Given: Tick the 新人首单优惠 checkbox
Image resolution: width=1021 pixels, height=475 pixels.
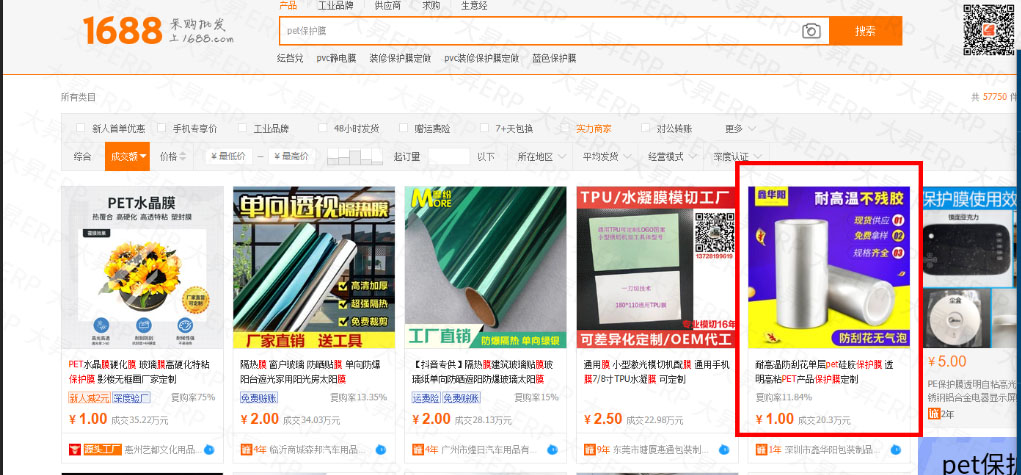Looking at the screenshot, I should point(80,128).
